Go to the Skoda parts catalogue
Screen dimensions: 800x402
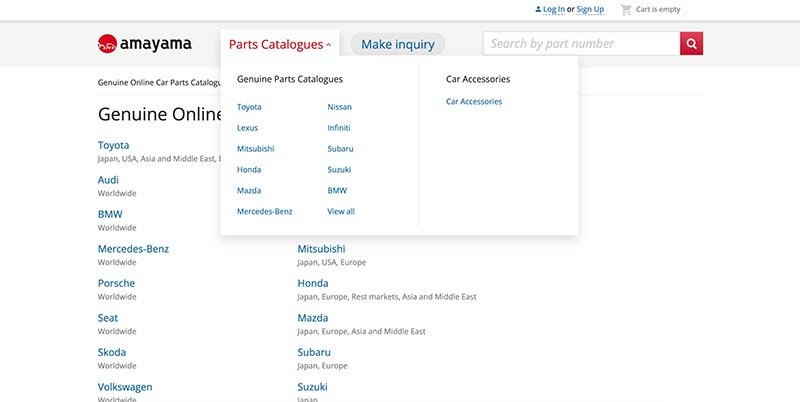pos(112,352)
